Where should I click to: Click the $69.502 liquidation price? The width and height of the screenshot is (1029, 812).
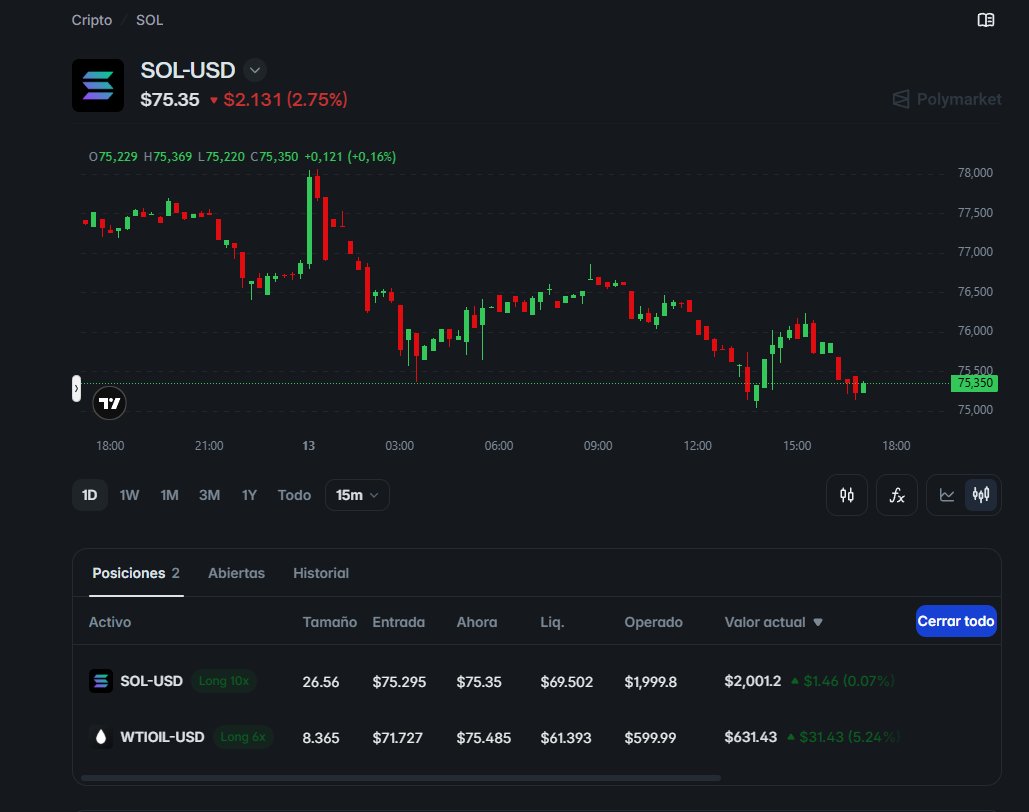click(x=566, y=682)
